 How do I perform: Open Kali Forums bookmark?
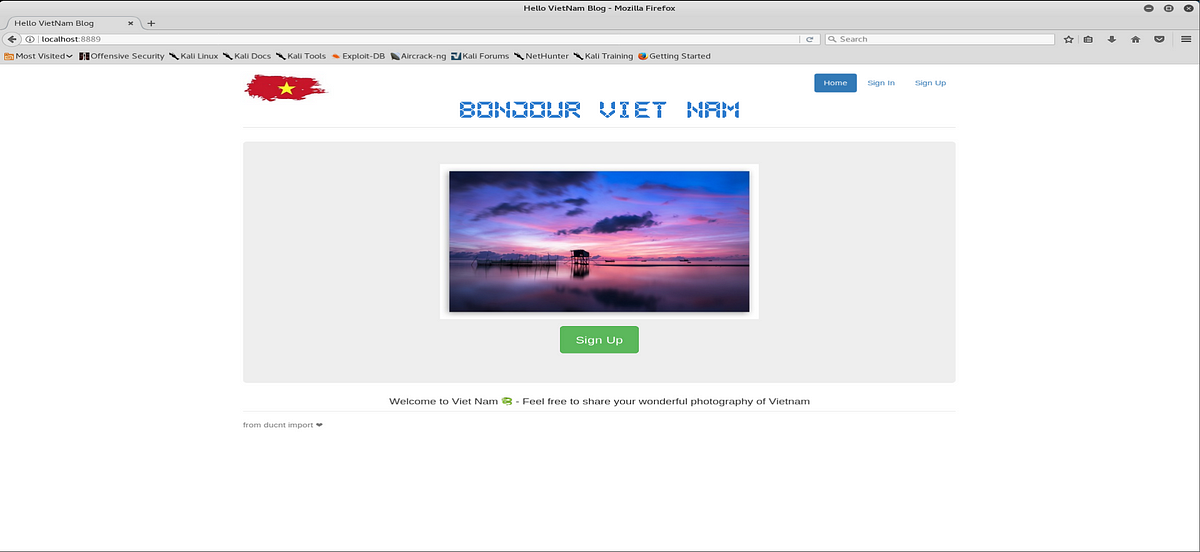click(480, 56)
